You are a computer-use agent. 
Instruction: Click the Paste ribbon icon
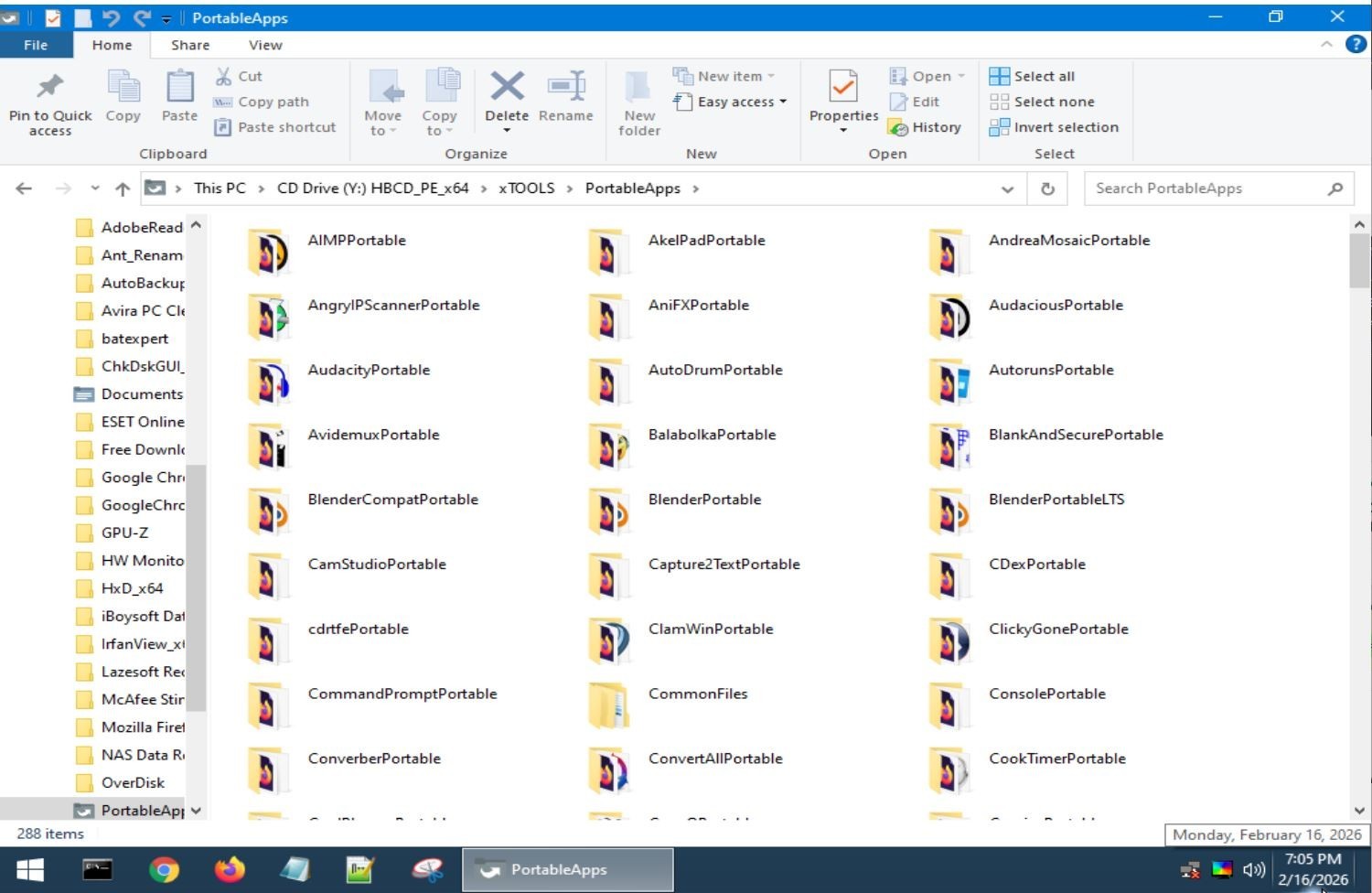(179, 86)
